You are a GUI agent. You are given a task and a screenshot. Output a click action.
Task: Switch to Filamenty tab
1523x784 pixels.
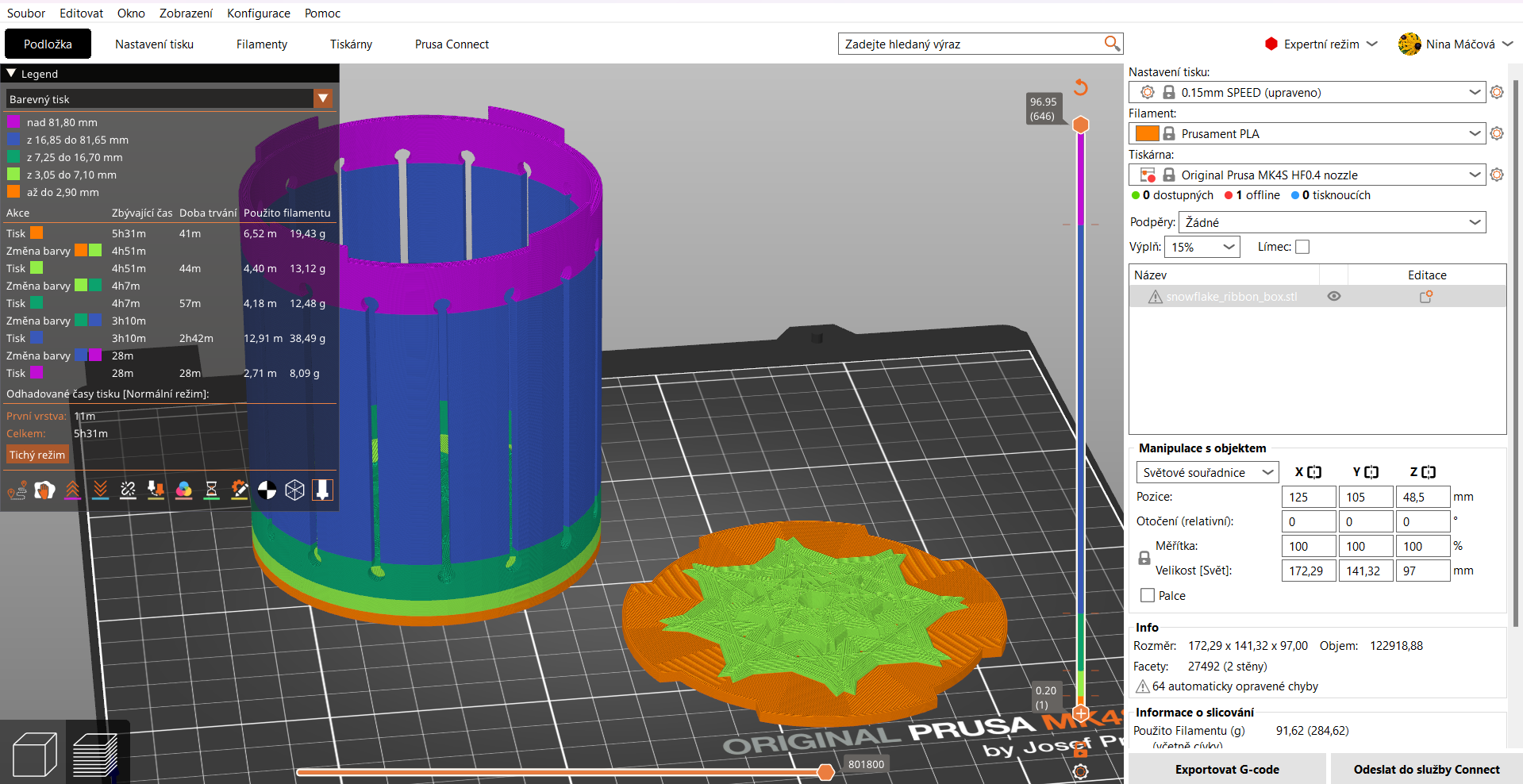(262, 44)
